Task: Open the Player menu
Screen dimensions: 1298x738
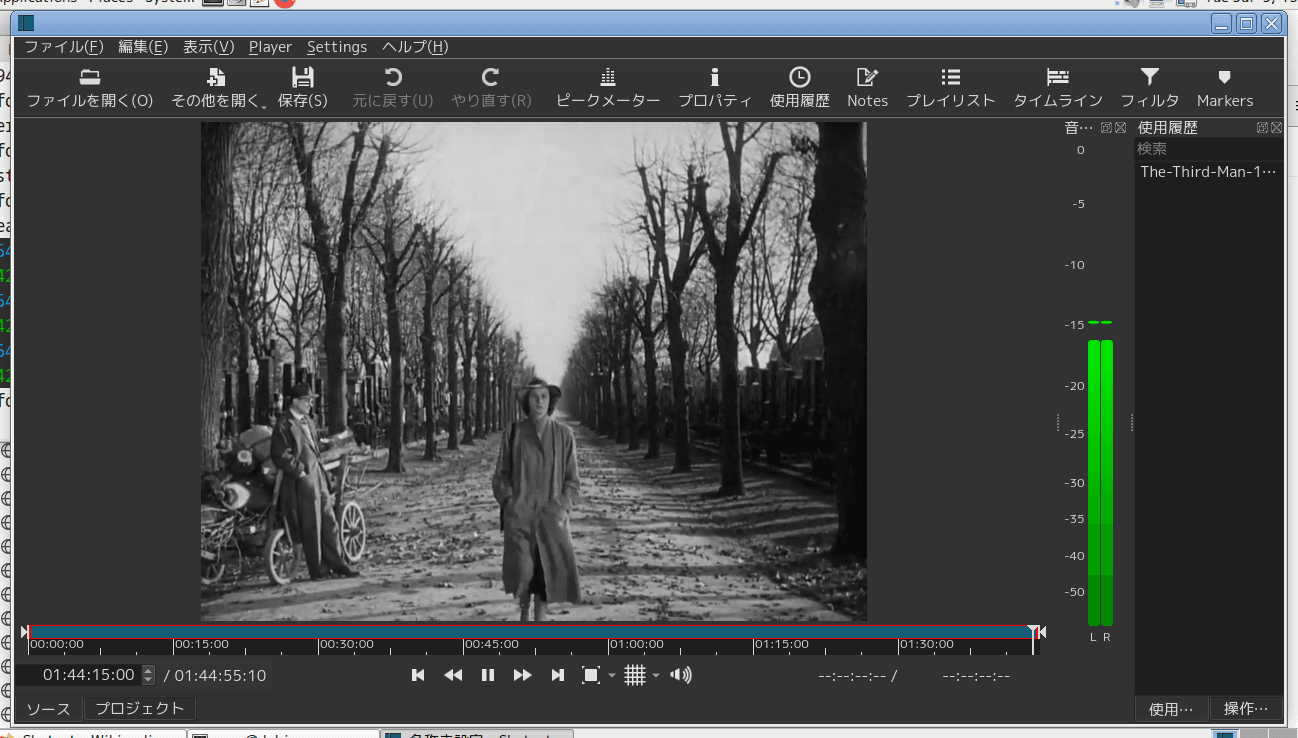Action: tap(270, 47)
